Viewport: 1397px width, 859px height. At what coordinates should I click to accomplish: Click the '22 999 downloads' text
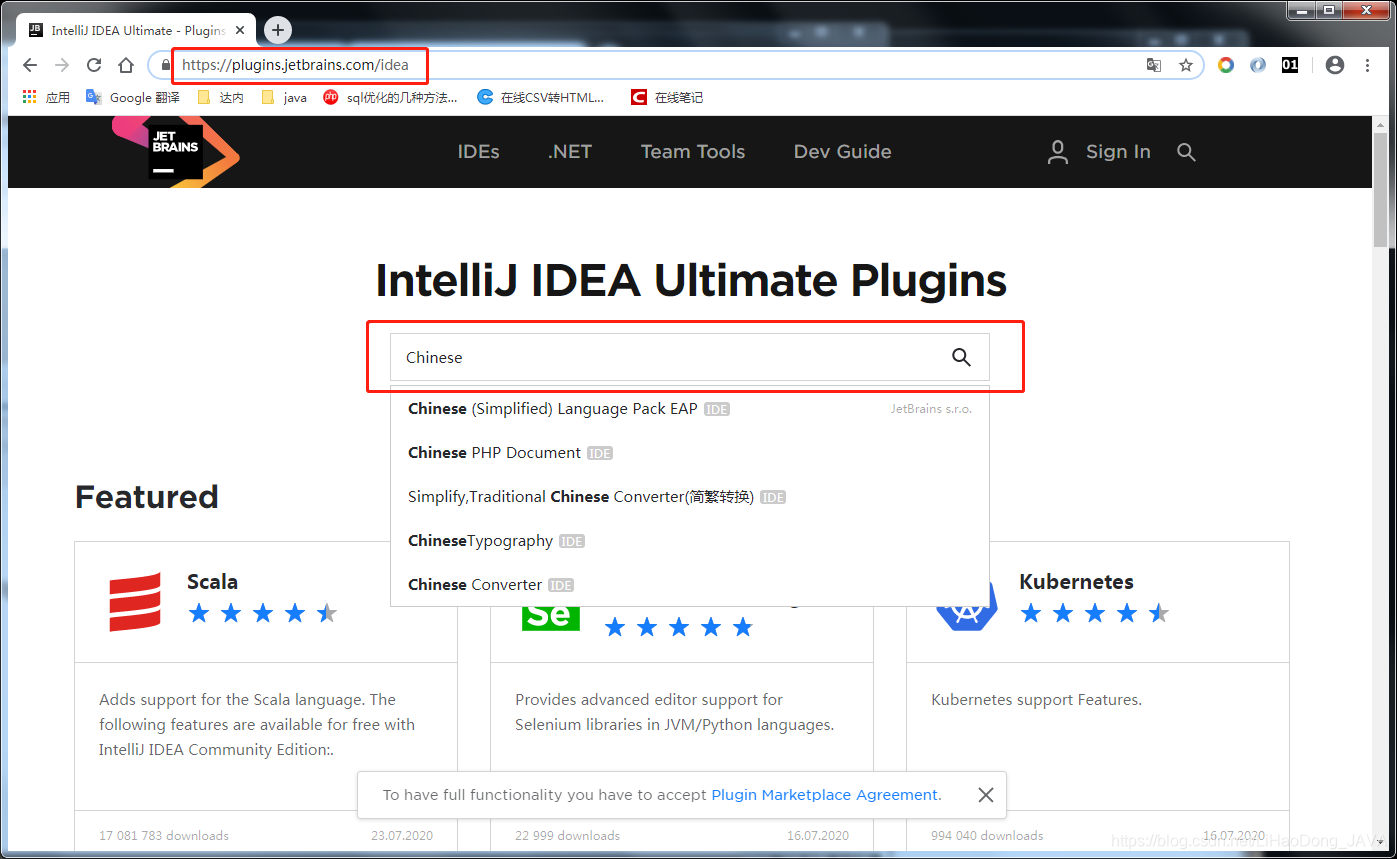pos(567,835)
